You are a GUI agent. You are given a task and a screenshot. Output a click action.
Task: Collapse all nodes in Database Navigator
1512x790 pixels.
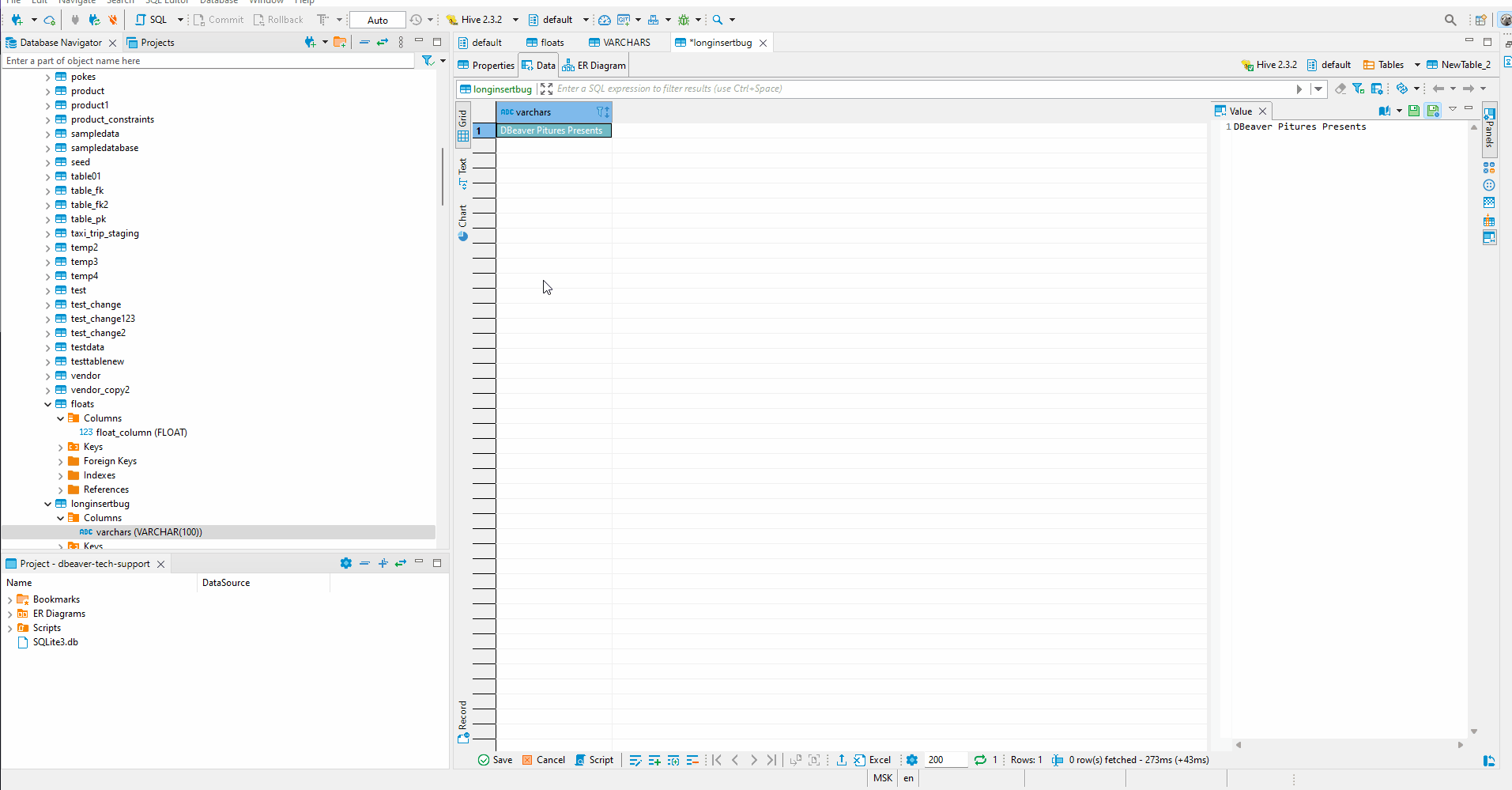click(x=364, y=42)
